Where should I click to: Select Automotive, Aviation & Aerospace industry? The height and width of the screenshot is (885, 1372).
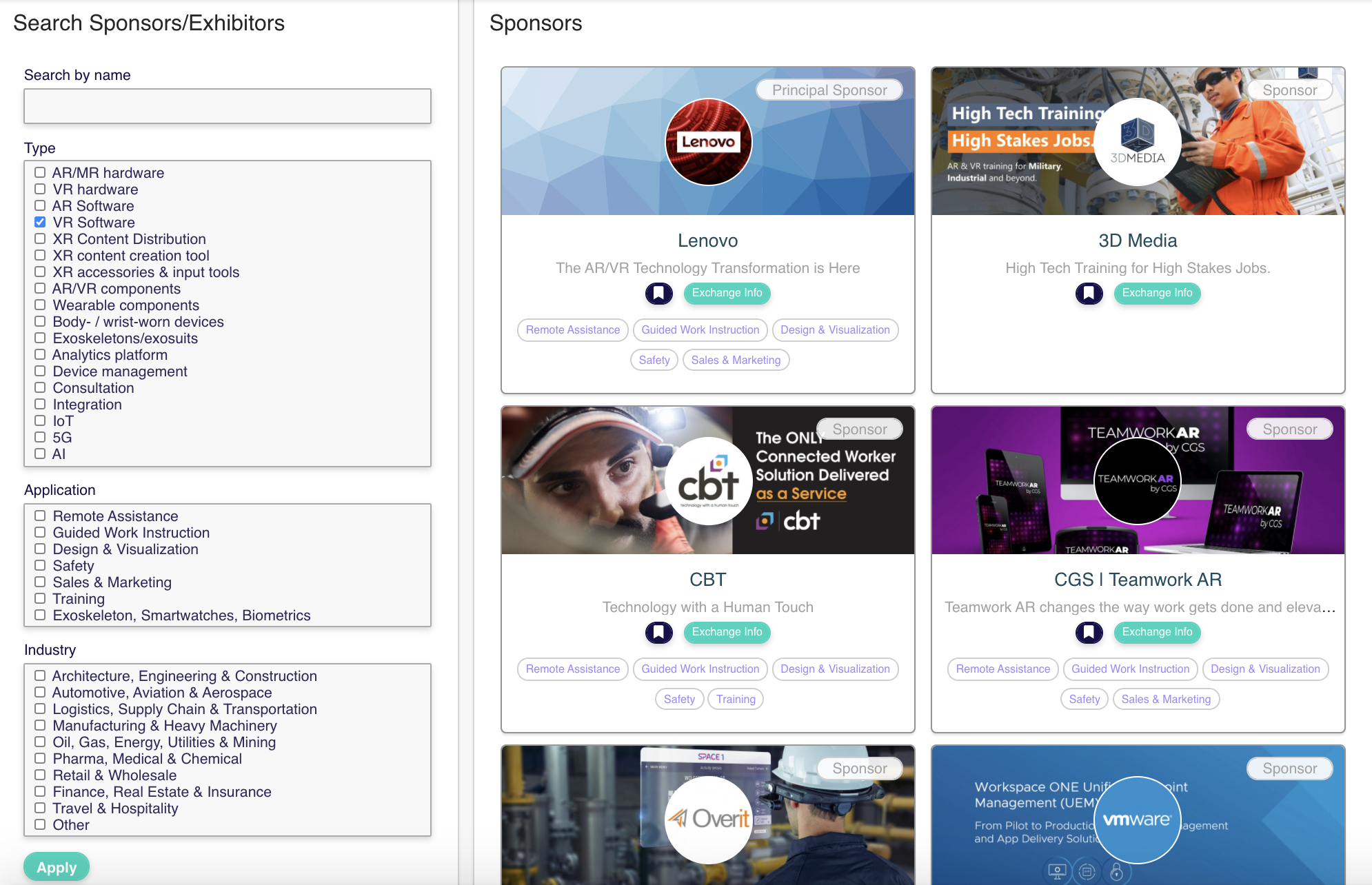40,692
